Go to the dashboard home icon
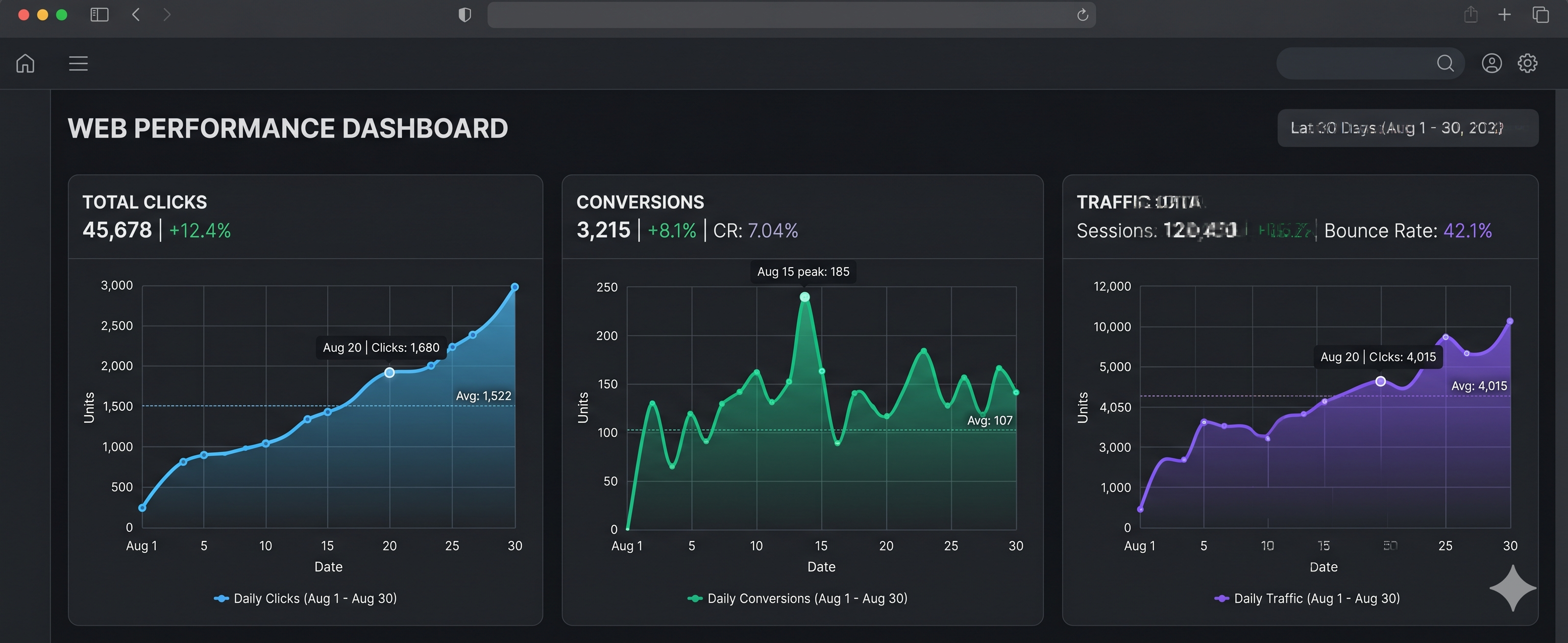 [25, 63]
